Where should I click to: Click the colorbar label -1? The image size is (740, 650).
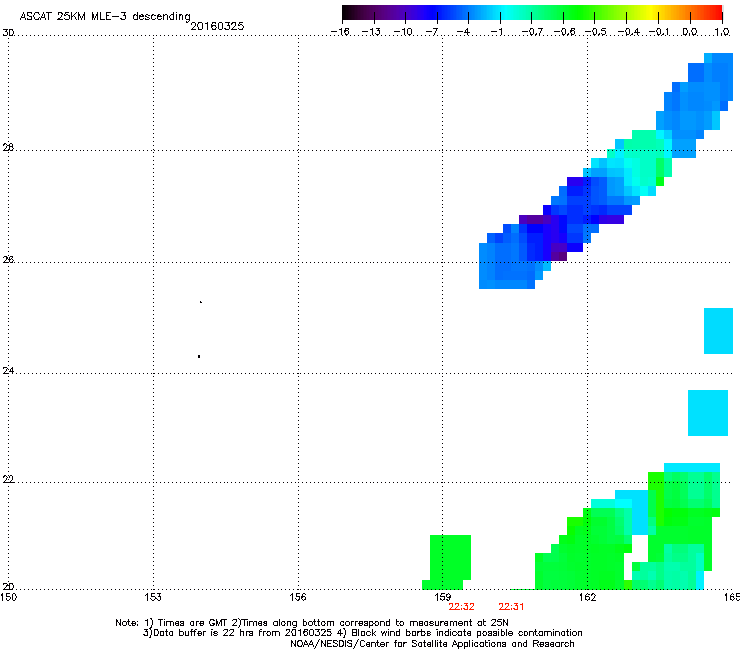click(496, 32)
